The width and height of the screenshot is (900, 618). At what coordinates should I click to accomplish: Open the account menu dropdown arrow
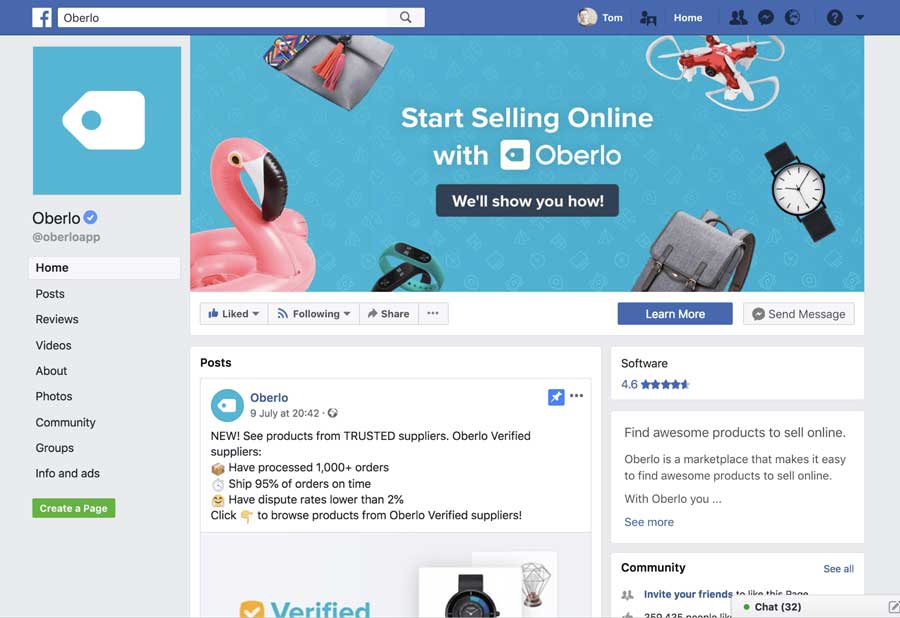point(860,17)
